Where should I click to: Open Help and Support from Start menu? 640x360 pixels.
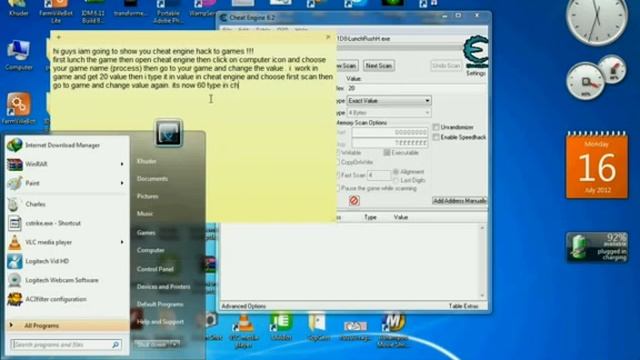[160, 322]
